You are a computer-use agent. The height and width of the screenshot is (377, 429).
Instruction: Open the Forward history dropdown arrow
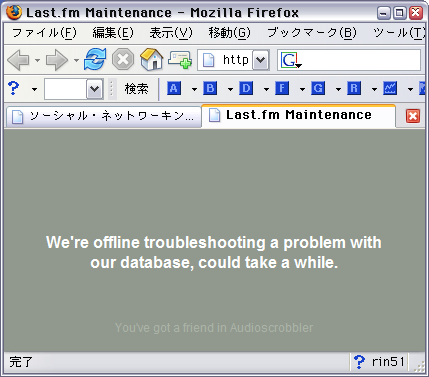(x=76, y=61)
